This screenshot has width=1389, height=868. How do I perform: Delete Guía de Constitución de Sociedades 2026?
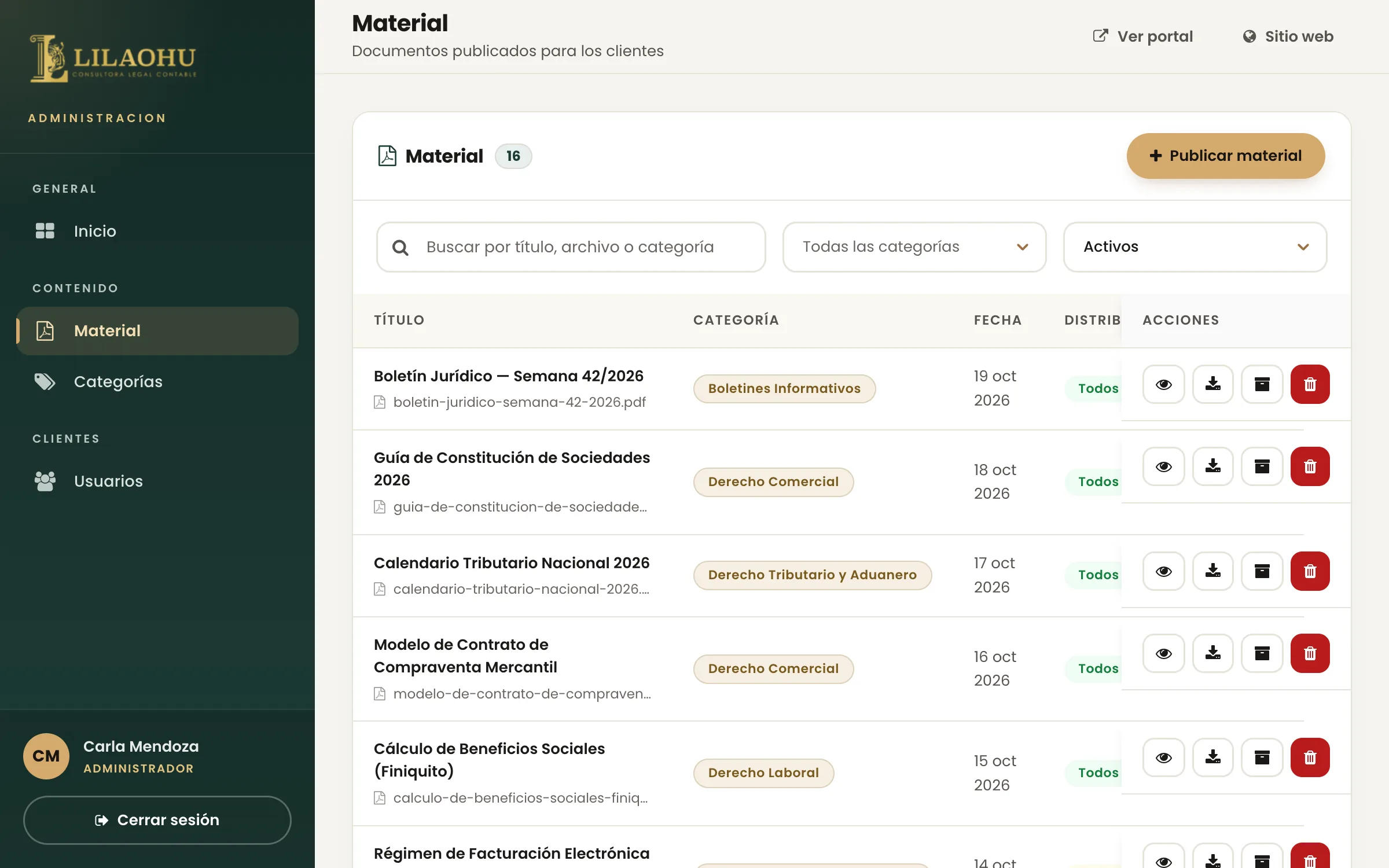(1310, 466)
